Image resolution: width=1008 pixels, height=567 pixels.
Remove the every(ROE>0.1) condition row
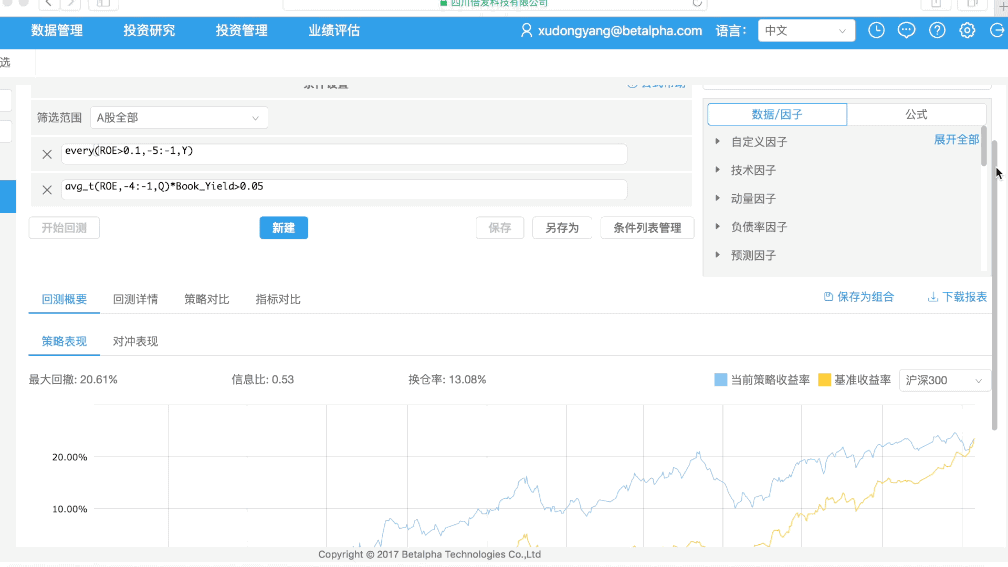click(x=47, y=154)
